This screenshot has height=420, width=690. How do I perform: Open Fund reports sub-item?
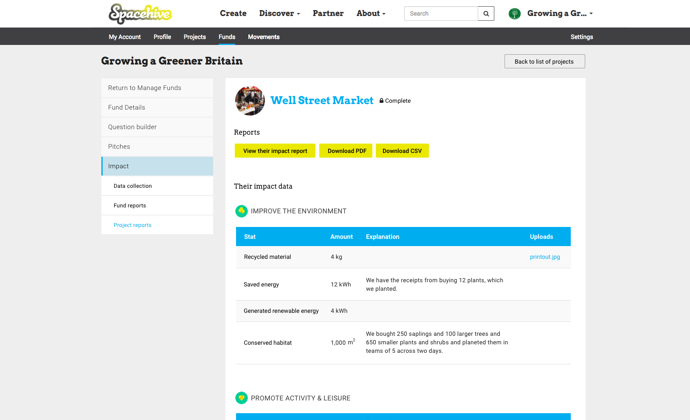click(x=157, y=206)
